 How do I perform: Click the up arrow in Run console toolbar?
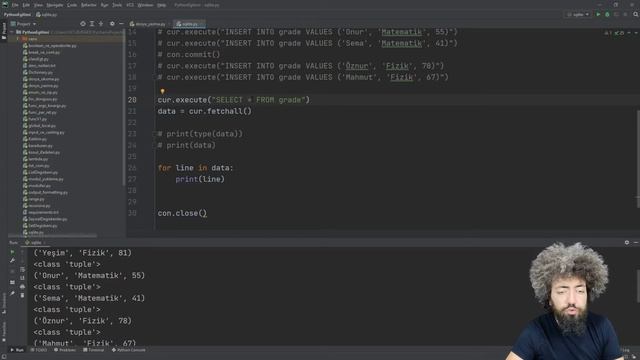point(22,252)
